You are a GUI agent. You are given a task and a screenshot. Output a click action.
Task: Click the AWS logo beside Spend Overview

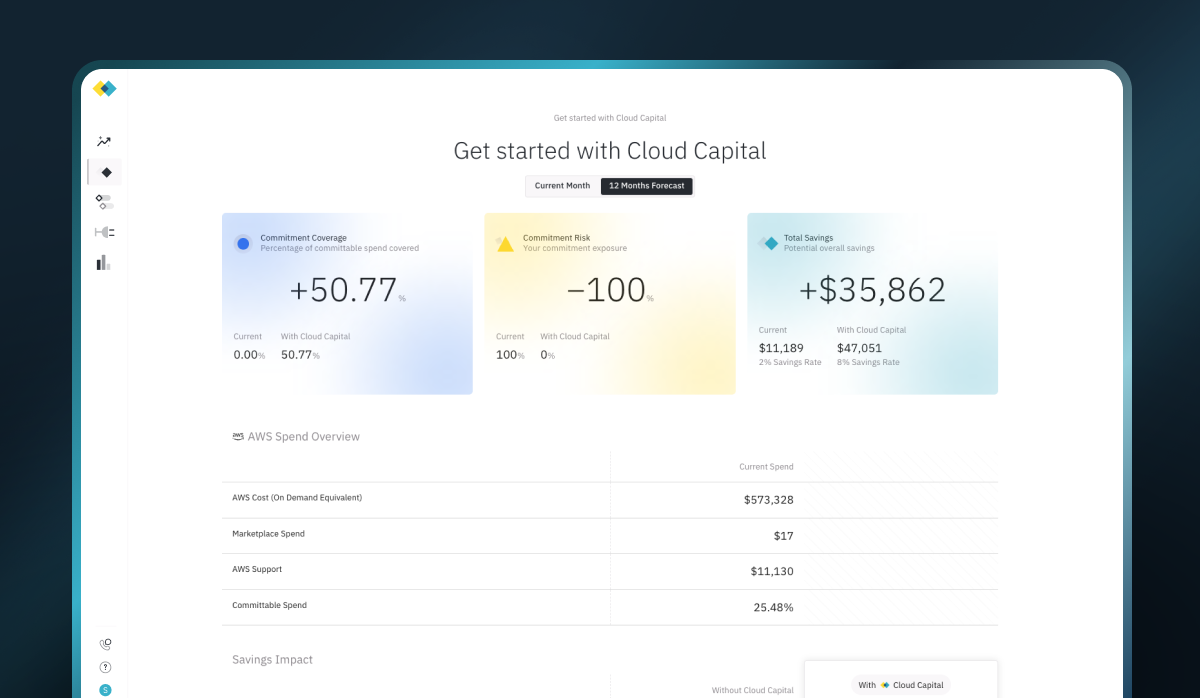click(238, 437)
